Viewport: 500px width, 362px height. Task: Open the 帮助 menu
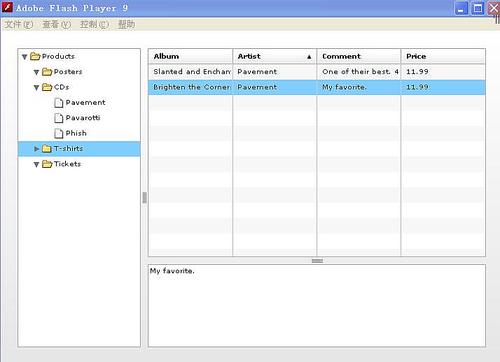tap(126, 24)
